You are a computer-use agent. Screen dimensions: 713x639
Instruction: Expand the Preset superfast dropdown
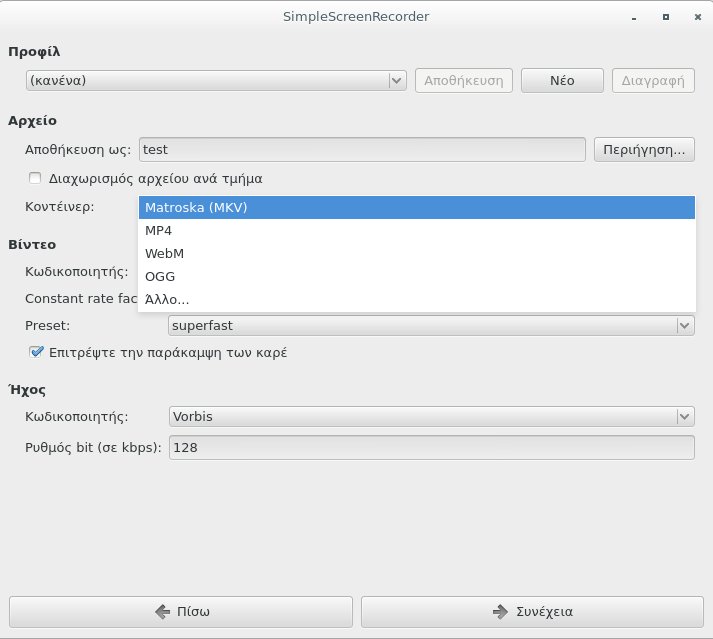click(431, 325)
